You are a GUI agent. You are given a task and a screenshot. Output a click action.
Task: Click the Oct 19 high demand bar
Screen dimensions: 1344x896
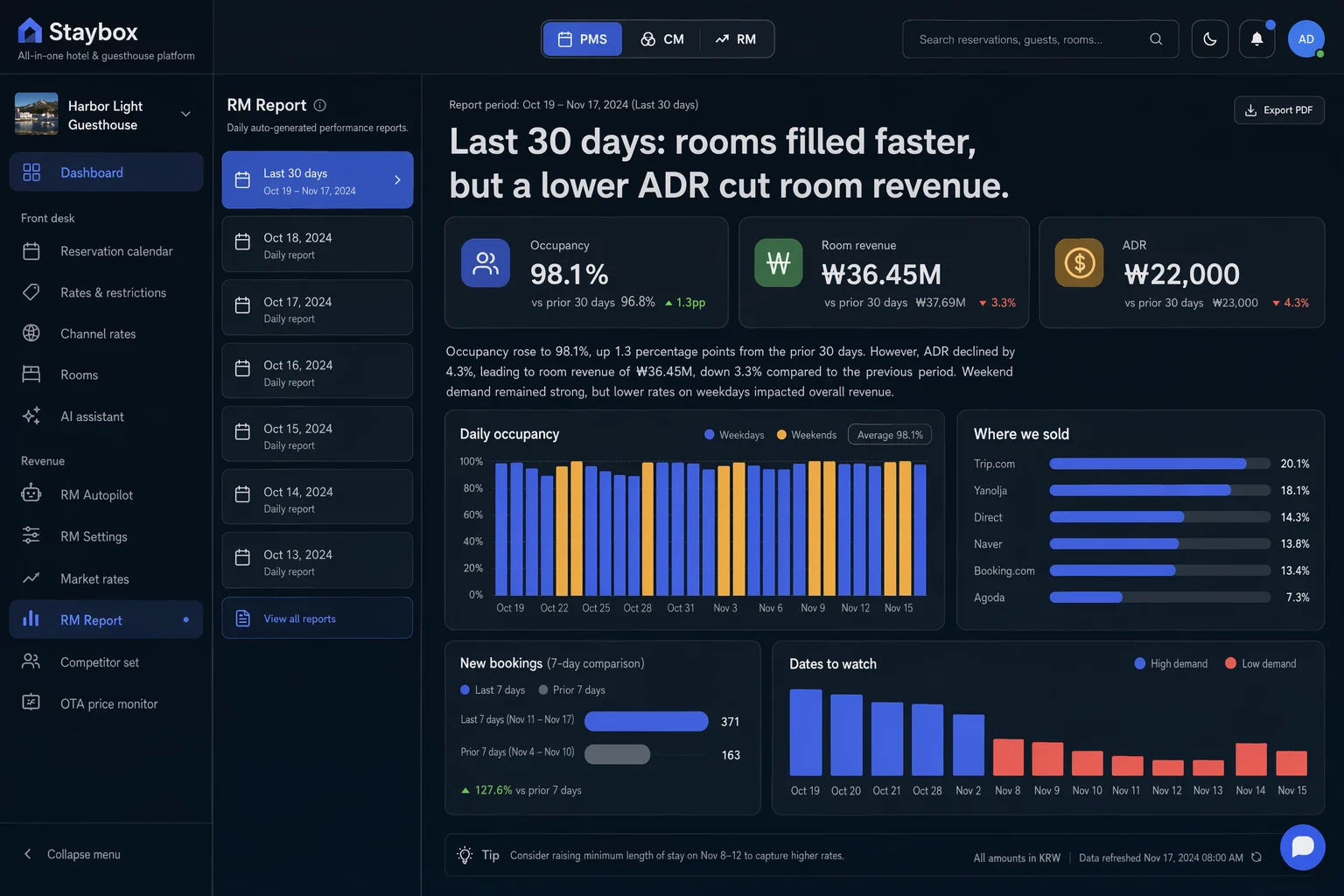[x=806, y=732]
